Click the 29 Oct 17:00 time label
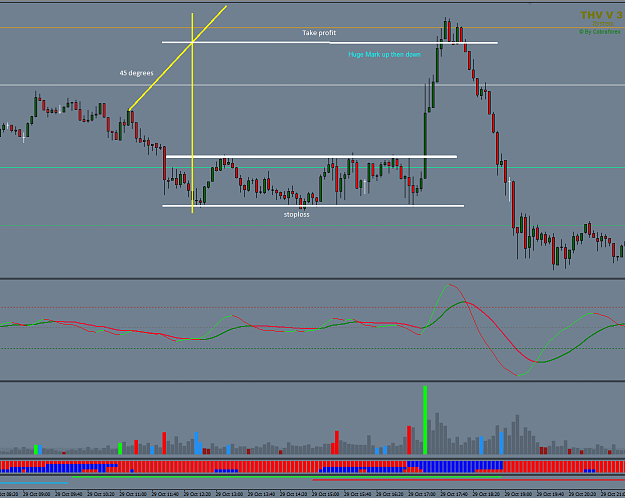Image resolution: width=625 pixels, height=498 pixels. point(422,494)
